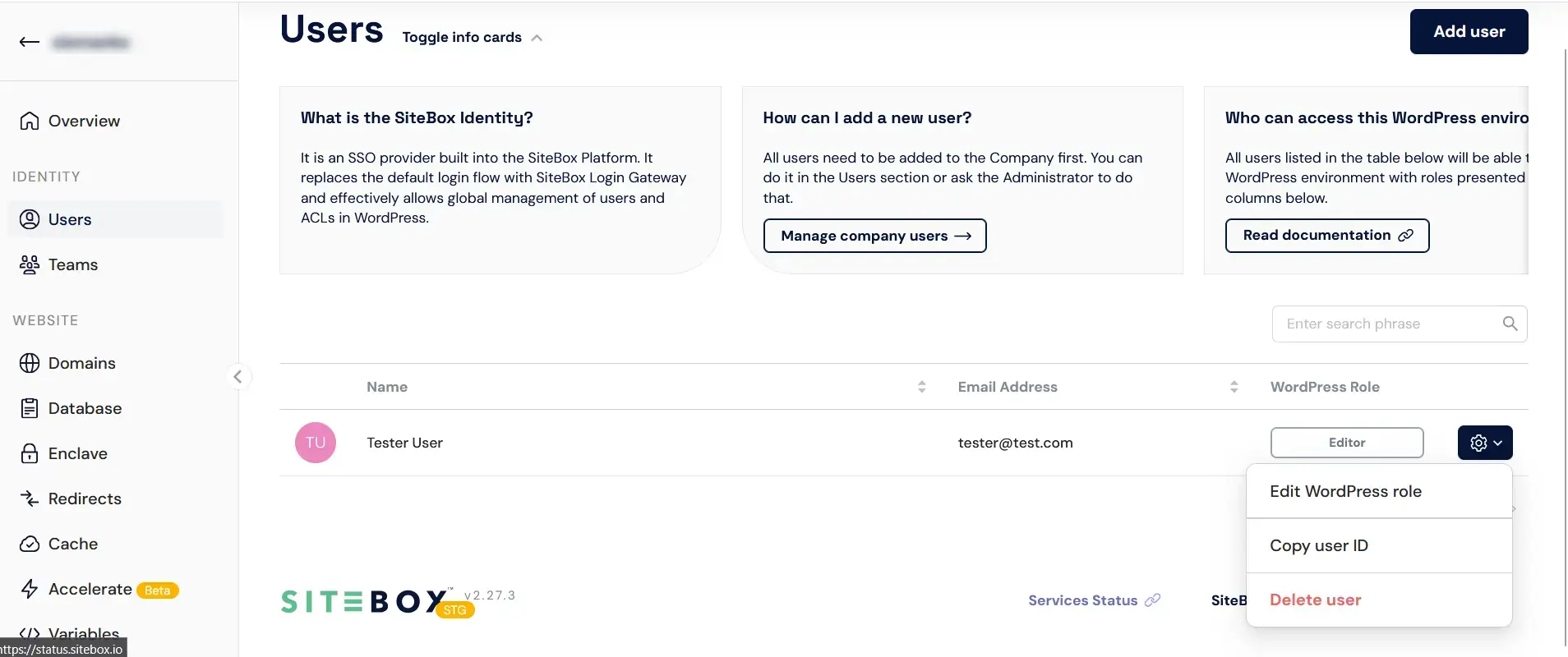Click the back arrow icon in sidebar
The height and width of the screenshot is (657, 1568).
click(x=30, y=42)
